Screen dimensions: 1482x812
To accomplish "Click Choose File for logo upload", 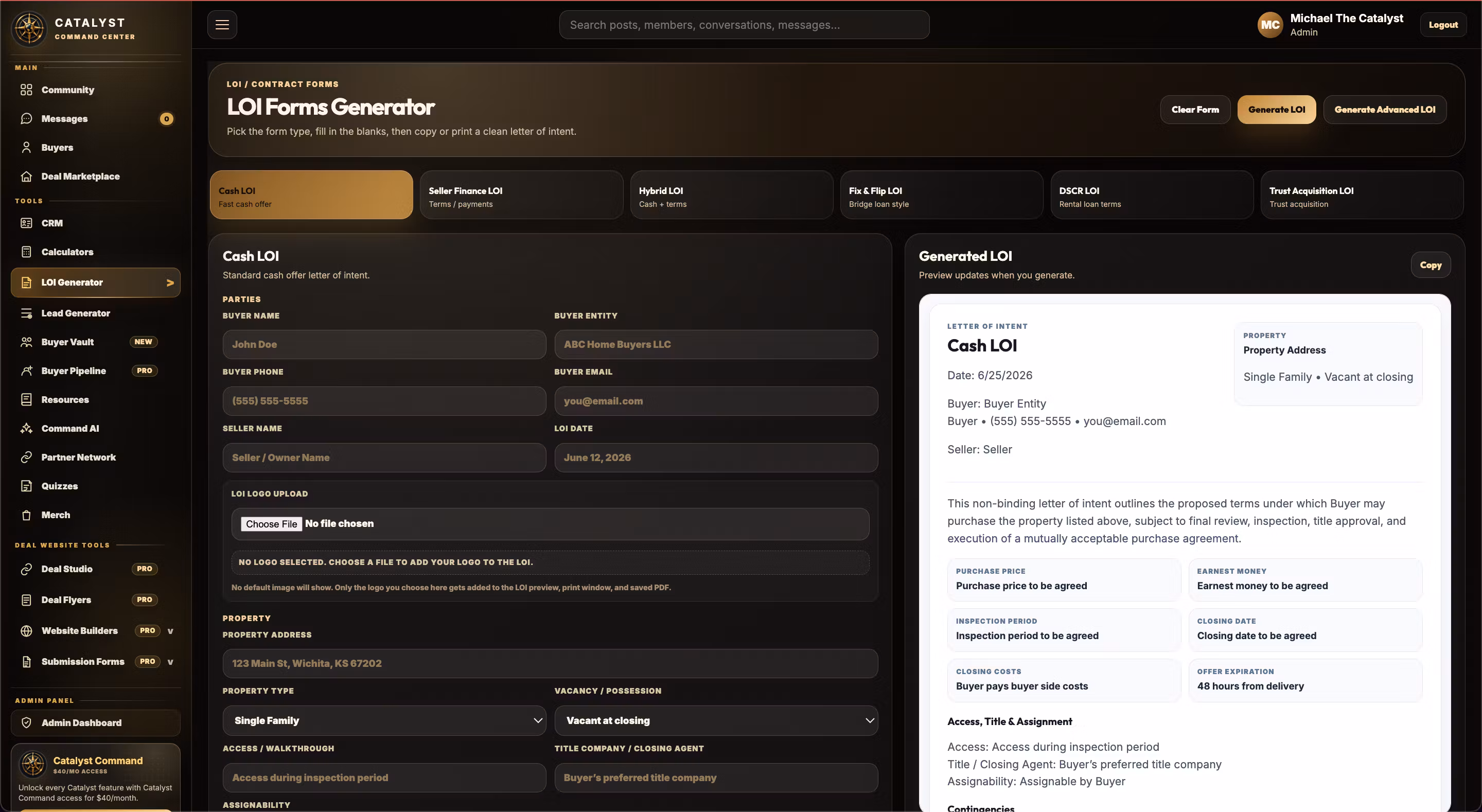I will click(271, 524).
